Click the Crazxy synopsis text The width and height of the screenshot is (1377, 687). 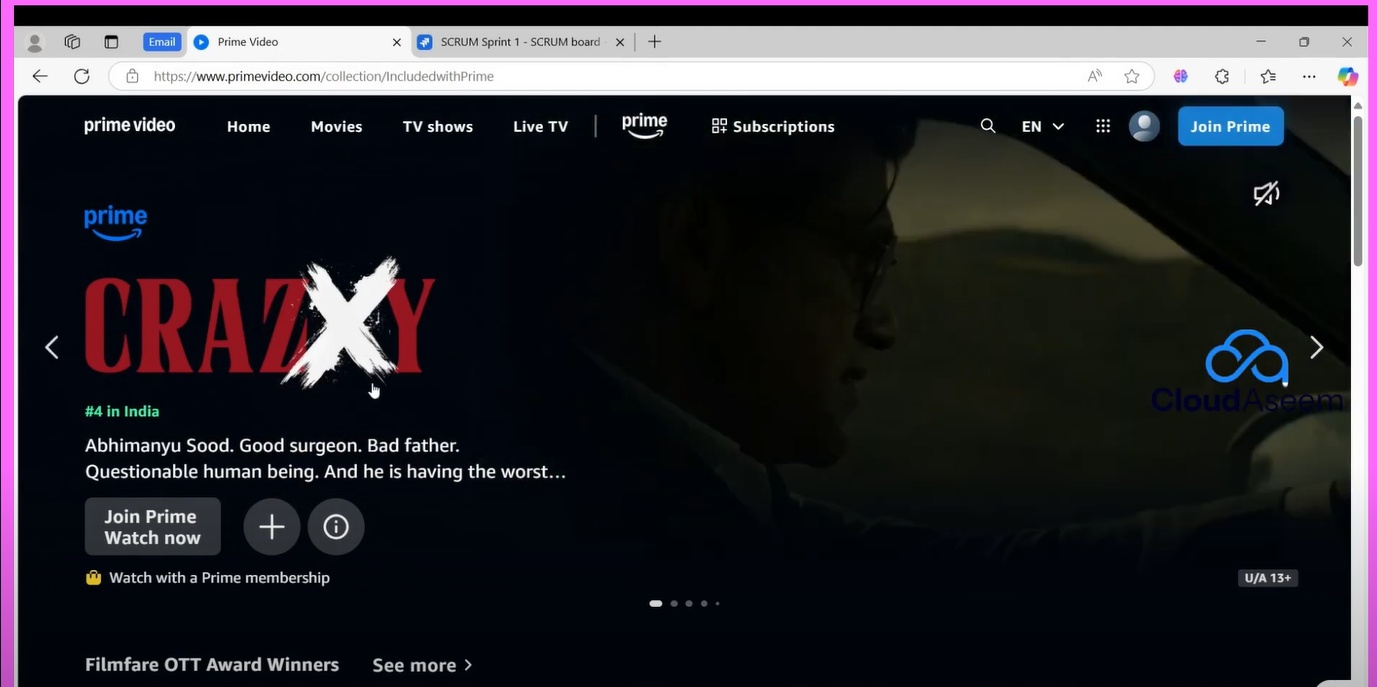tap(326, 458)
